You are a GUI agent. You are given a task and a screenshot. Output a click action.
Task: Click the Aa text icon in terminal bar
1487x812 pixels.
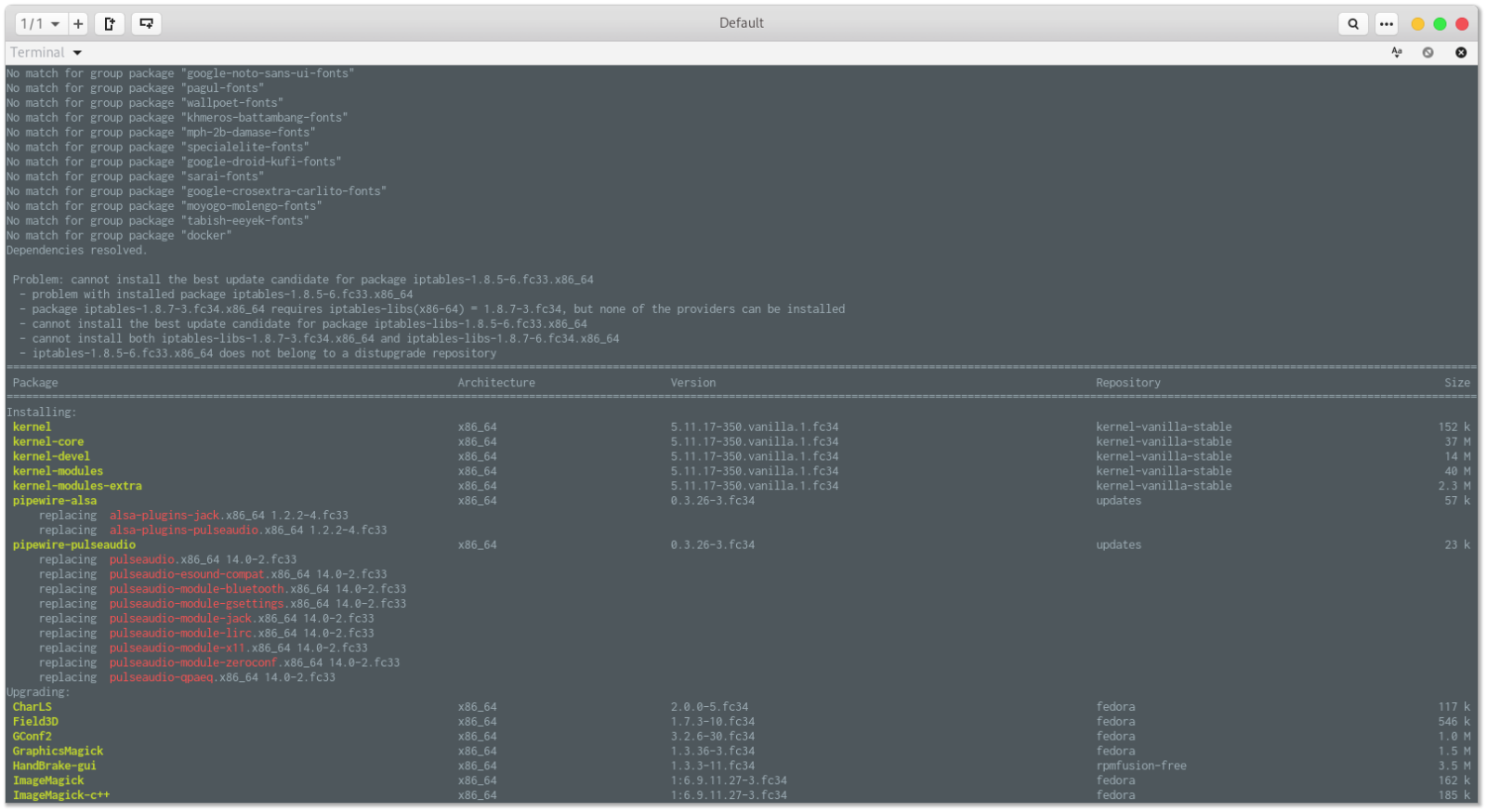pos(1397,52)
